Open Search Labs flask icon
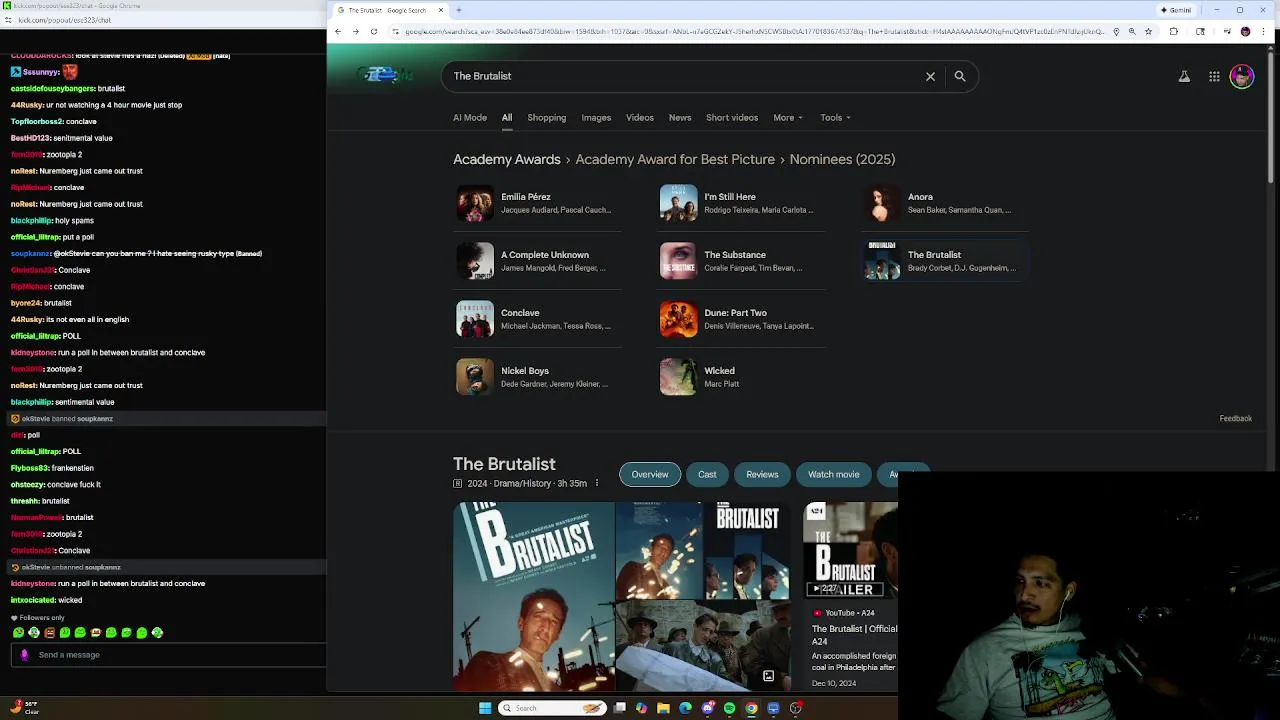This screenshot has width=1280, height=720. 1184,76
